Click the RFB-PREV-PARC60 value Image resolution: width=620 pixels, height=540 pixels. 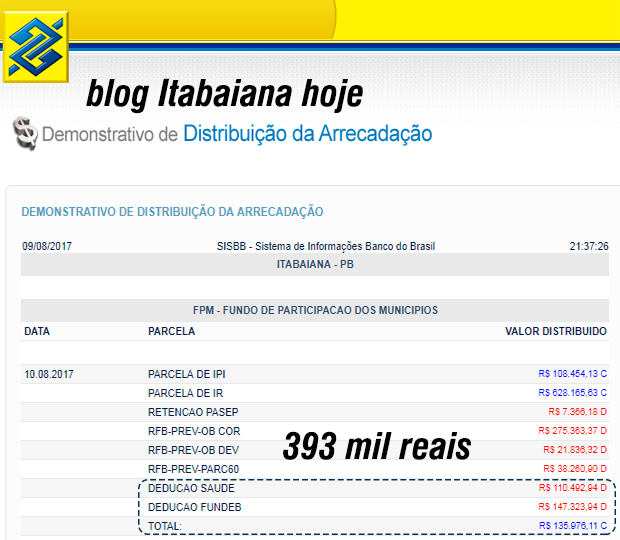tap(575, 468)
